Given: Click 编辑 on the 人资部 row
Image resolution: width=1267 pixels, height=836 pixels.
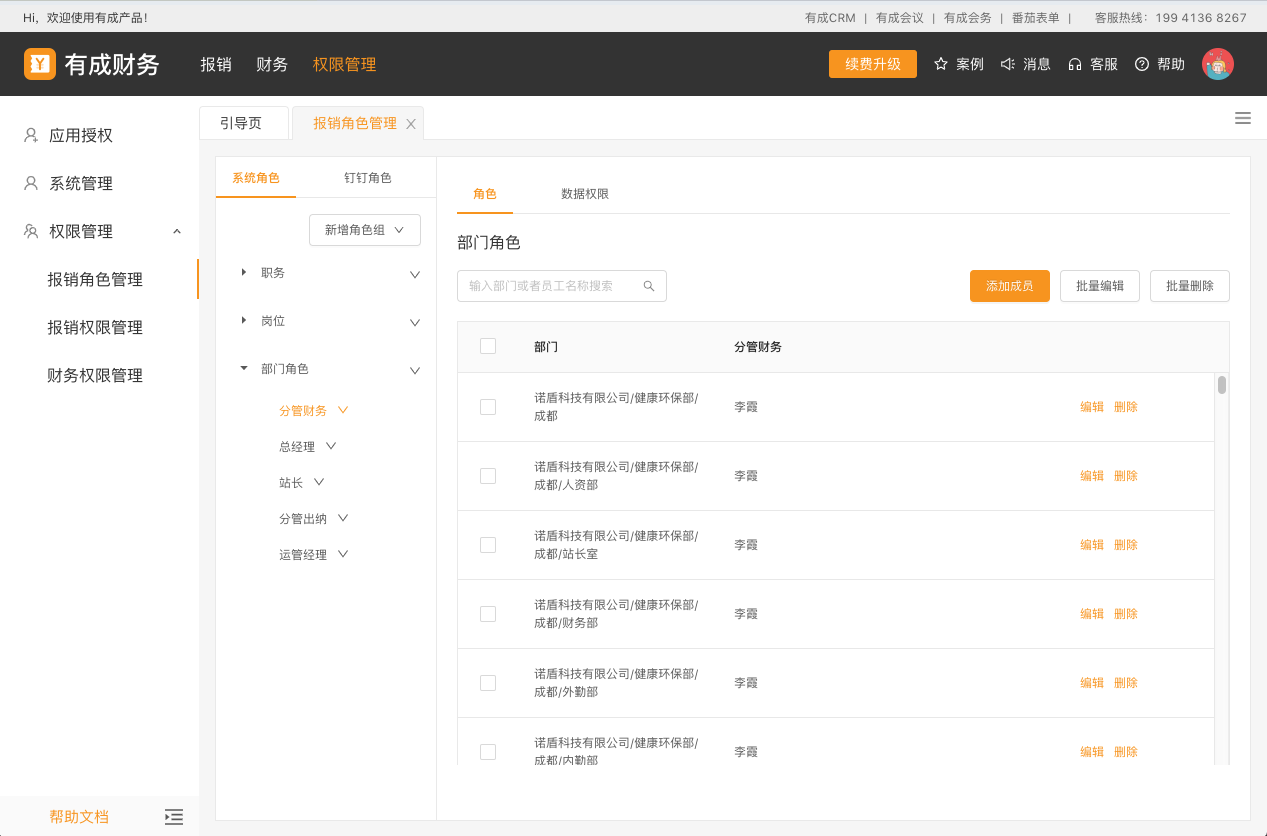Looking at the screenshot, I should tap(1091, 475).
